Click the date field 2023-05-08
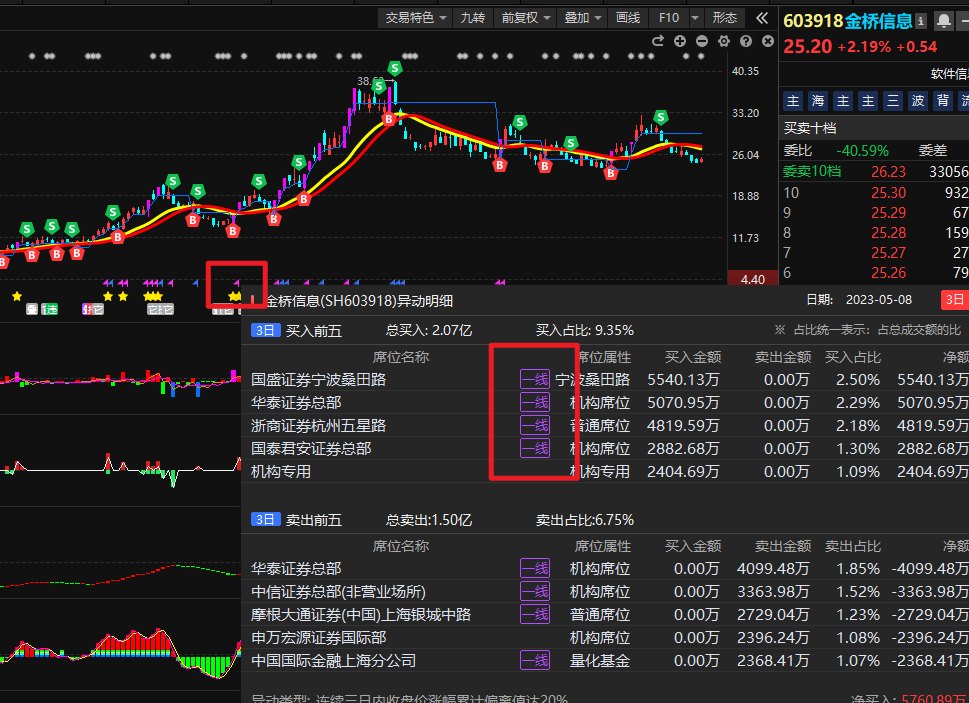Screen dimensions: 969x703 879,300
